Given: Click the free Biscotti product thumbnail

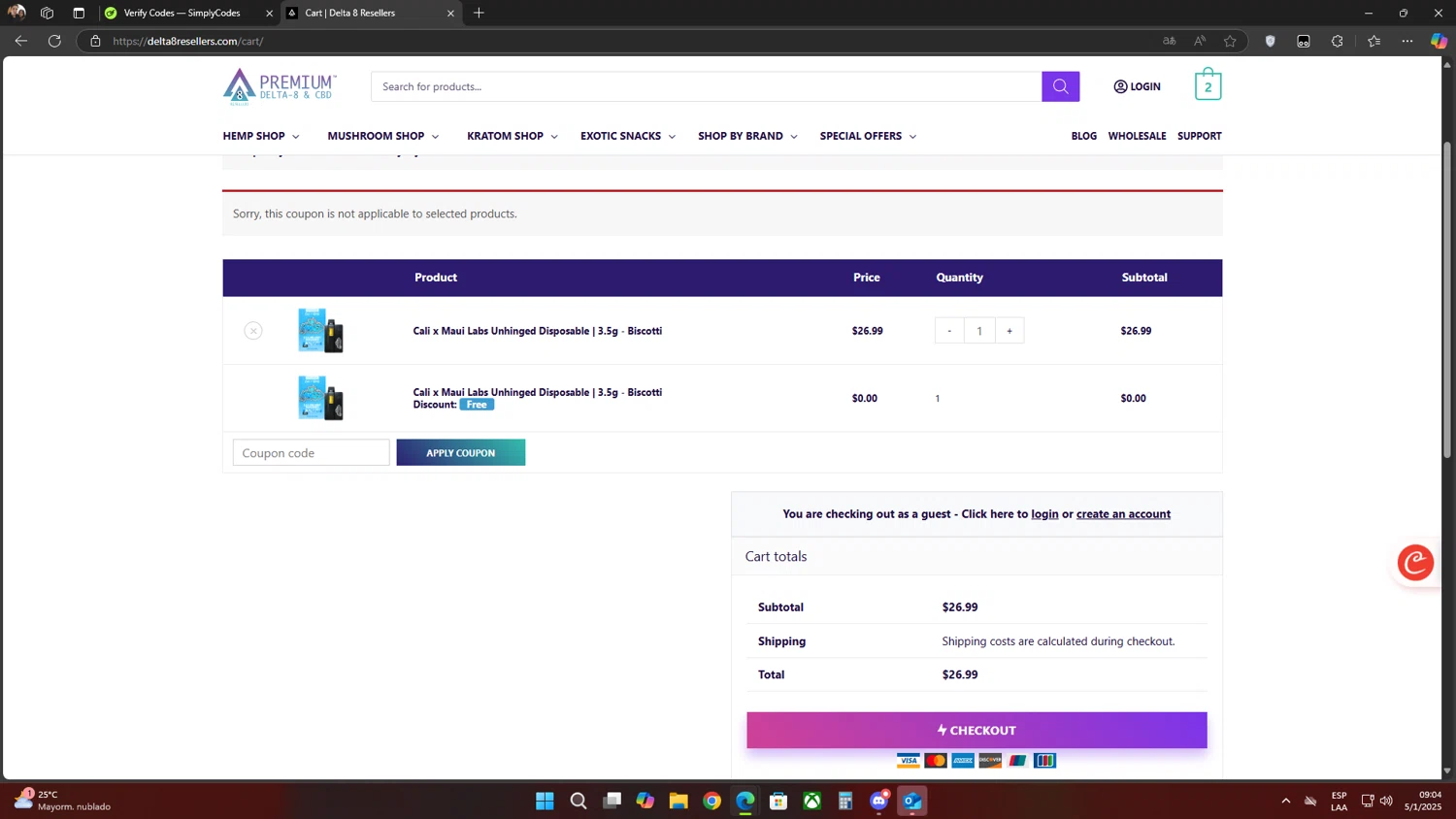Looking at the screenshot, I should point(321,397).
